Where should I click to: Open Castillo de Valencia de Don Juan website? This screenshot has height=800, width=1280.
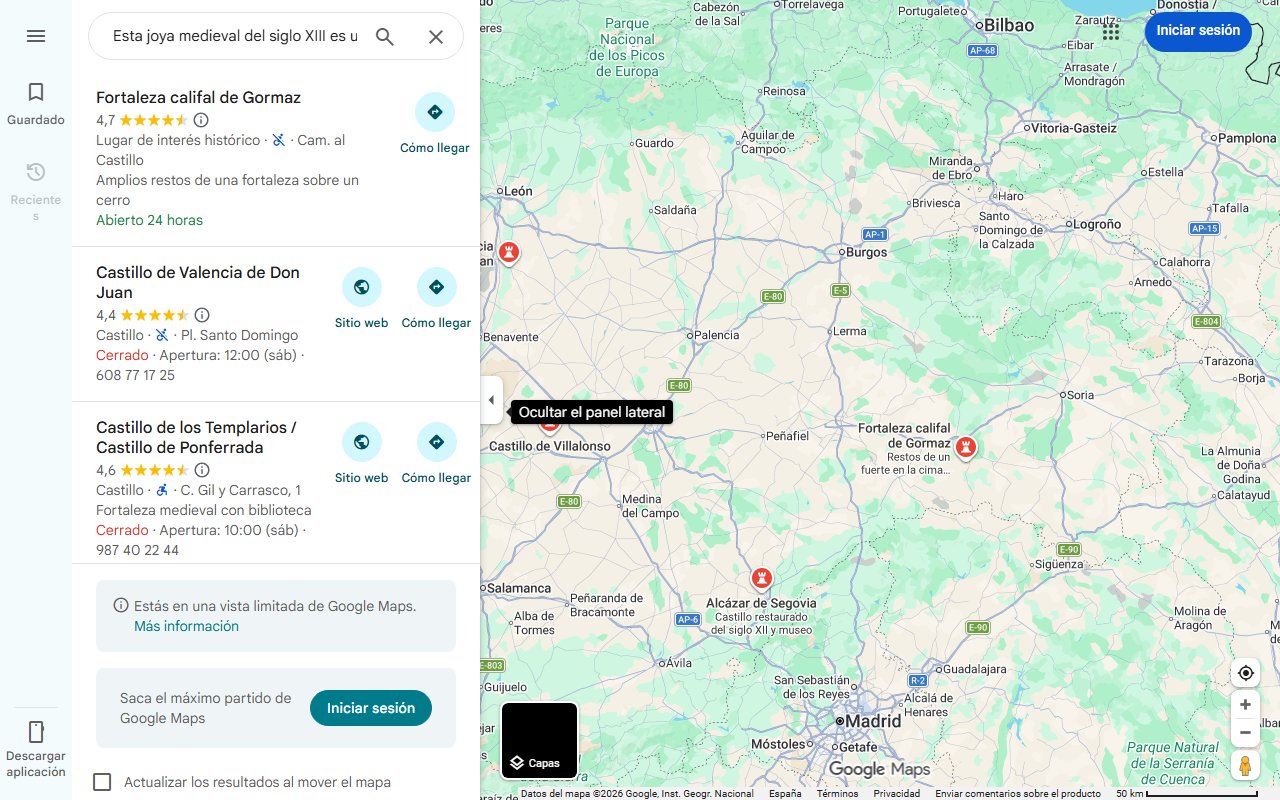pos(362,299)
